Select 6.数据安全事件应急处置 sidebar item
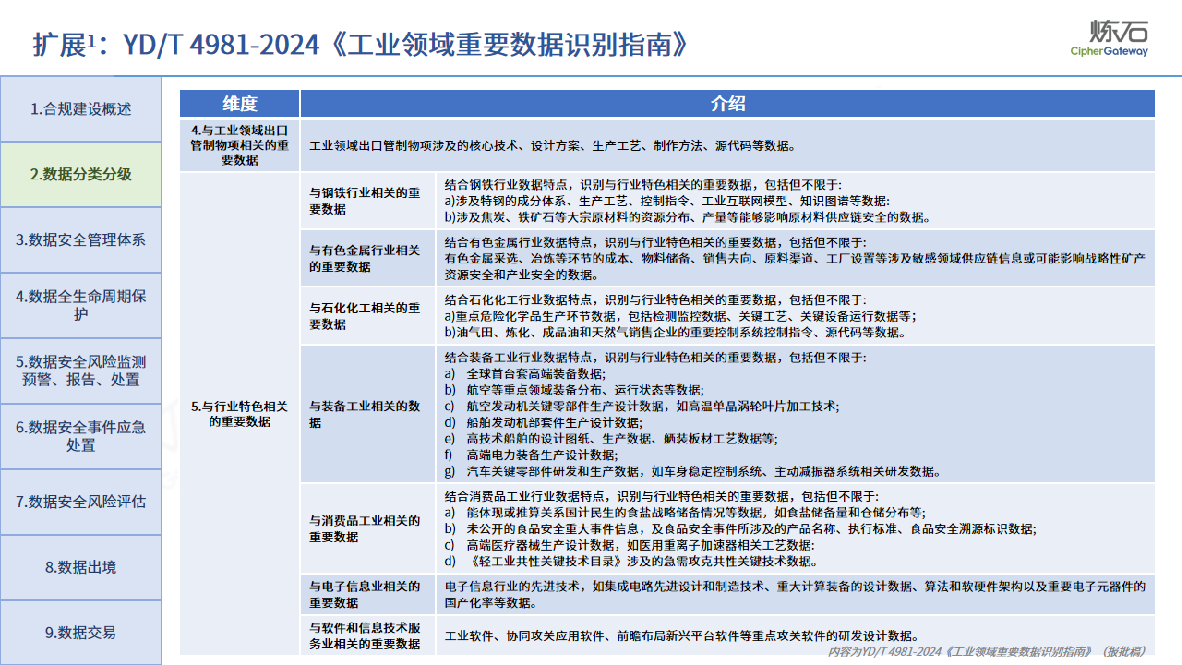This screenshot has width=1182, height=665. [x=80, y=436]
